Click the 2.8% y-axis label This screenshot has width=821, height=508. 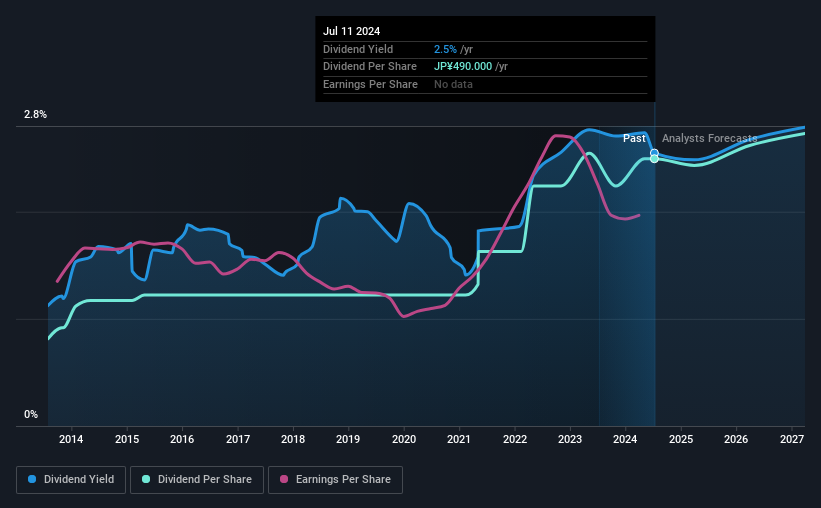pyautogui.click(x=36, y=115)
